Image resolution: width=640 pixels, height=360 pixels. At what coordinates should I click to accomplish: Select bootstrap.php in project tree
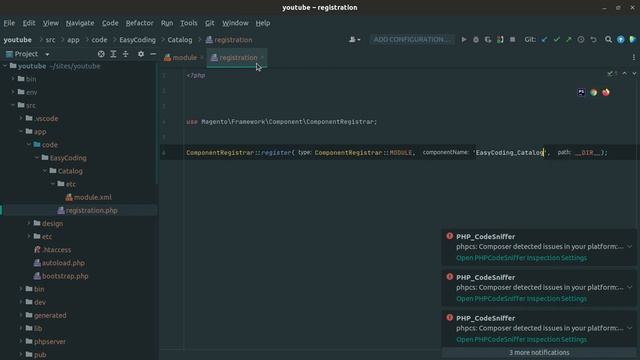(65, 276)
